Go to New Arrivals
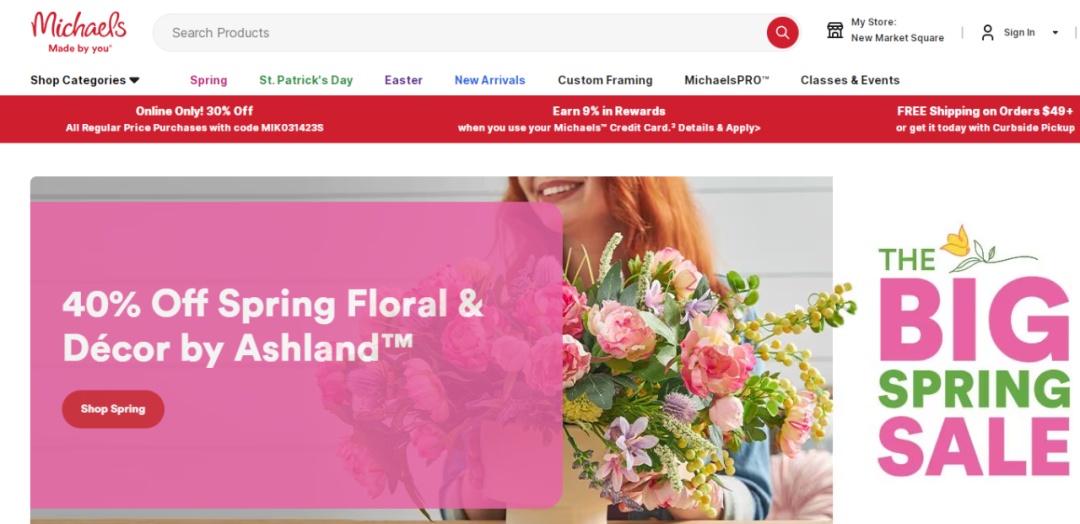The height and width of the screenshot is (524, 1080). pos(490,80)
